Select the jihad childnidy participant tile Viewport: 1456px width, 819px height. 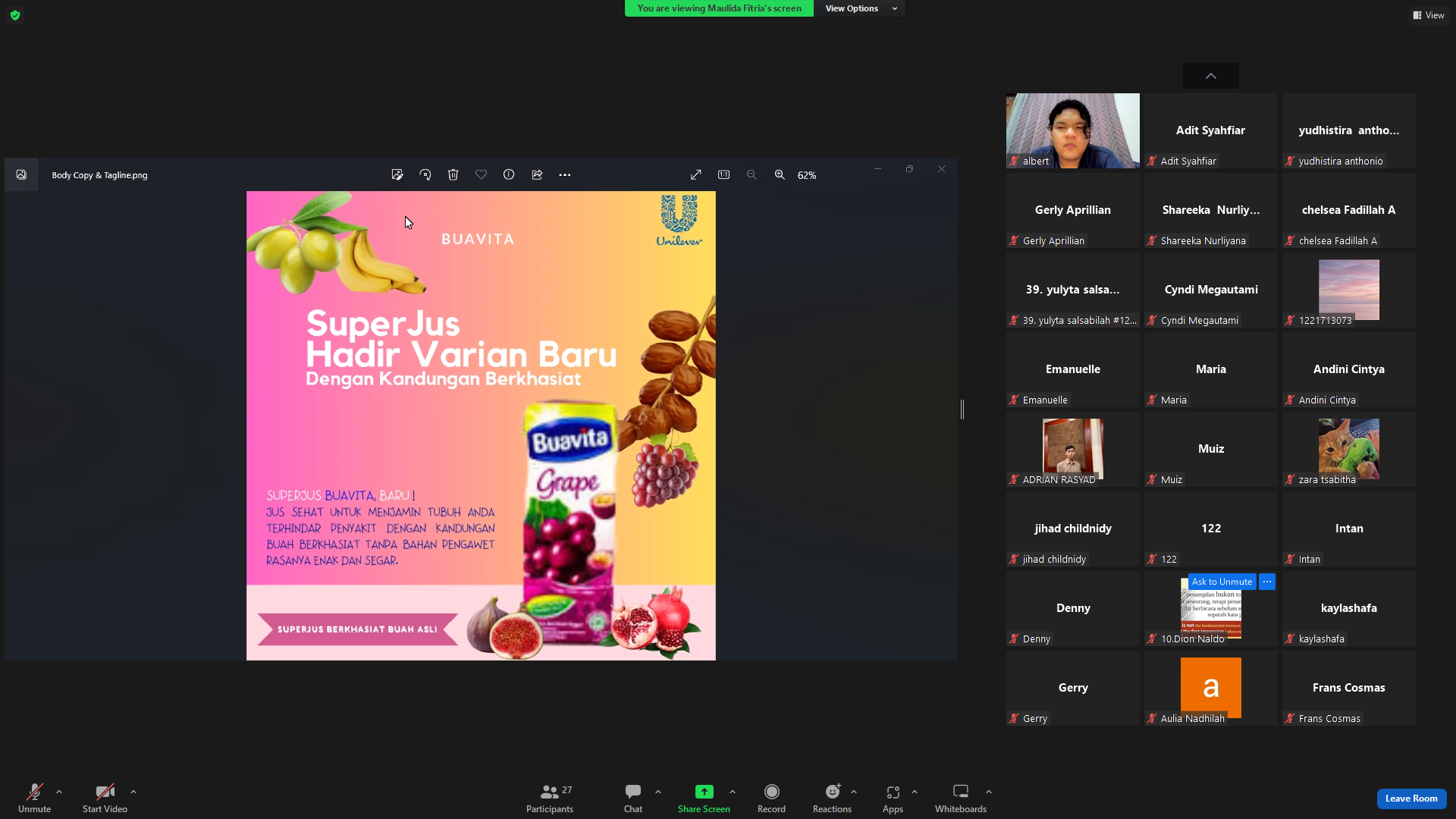[1073, 529]
